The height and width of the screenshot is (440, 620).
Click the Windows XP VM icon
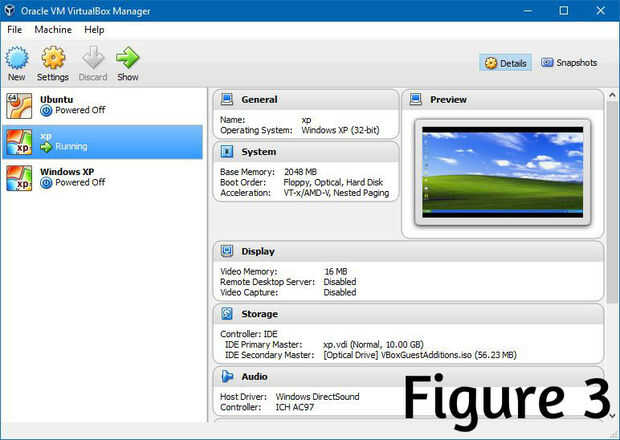pos(19,178)
